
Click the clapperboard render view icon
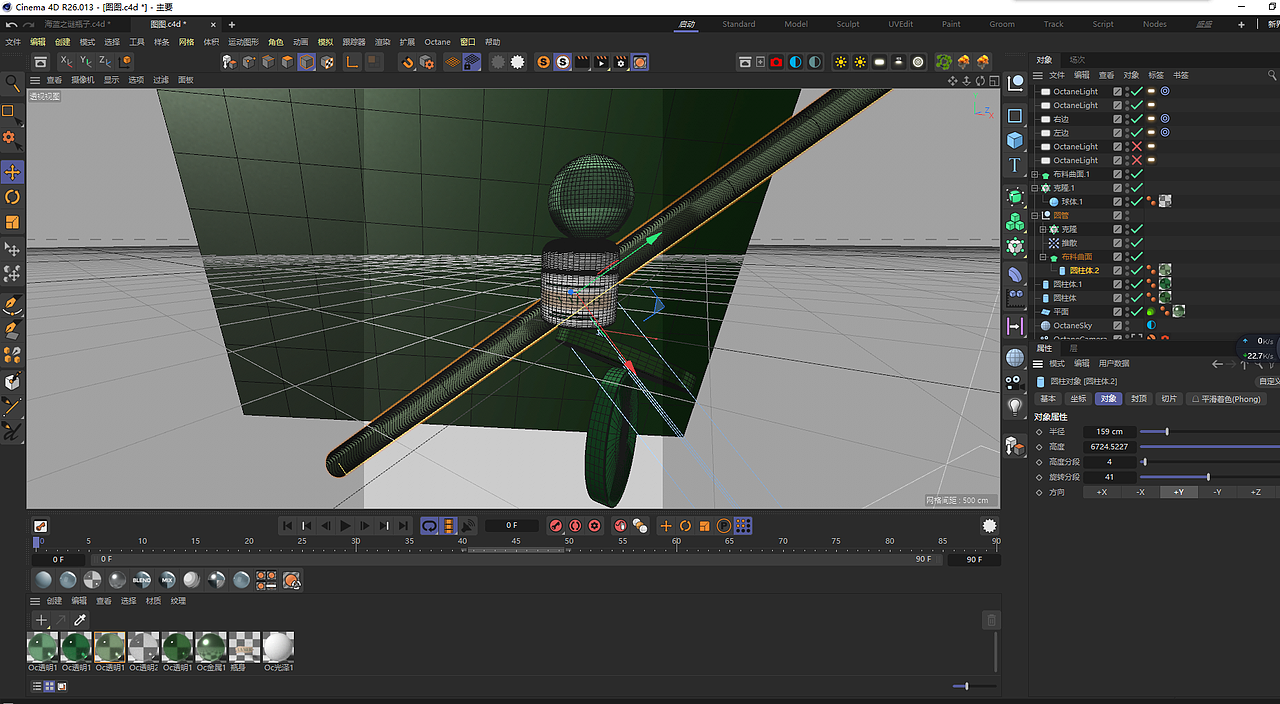582,62
